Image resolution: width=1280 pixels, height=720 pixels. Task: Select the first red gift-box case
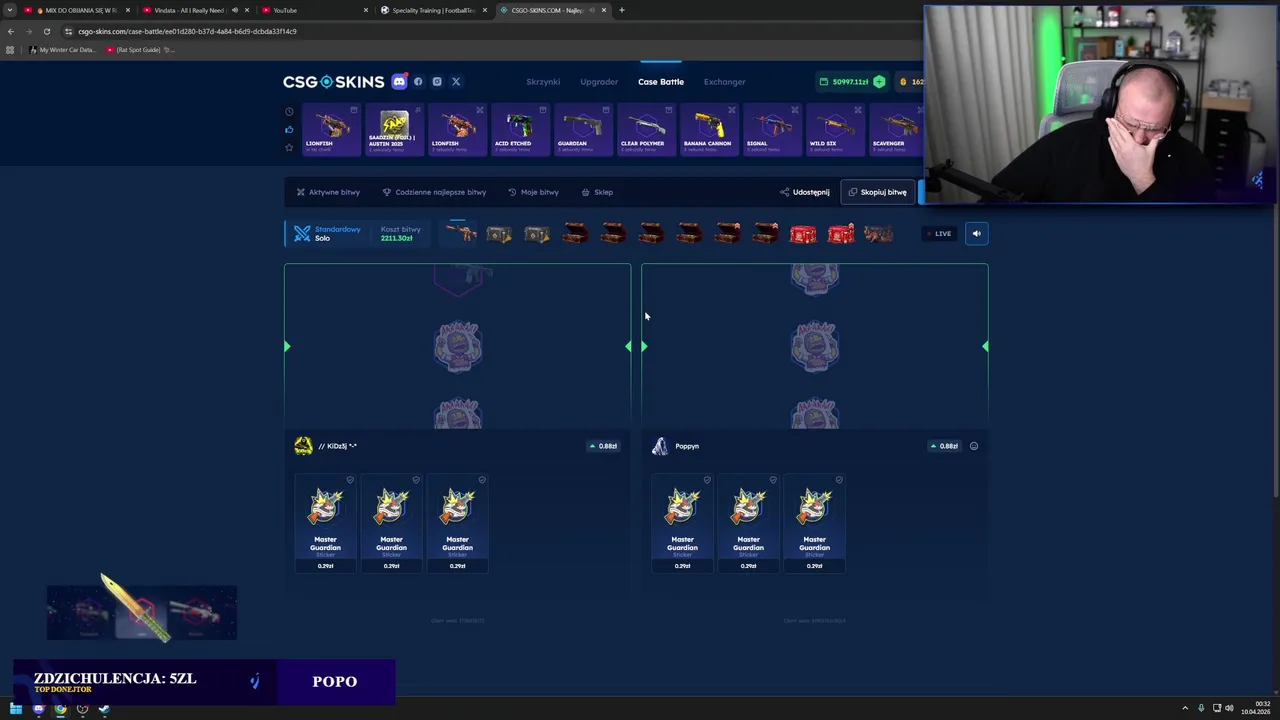tap(803, 234)
